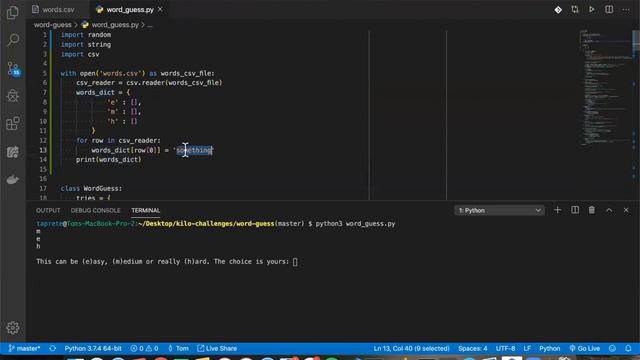Close the word_guess.py tab
This screenshot has width=640, height=360.
pos(160,9)
